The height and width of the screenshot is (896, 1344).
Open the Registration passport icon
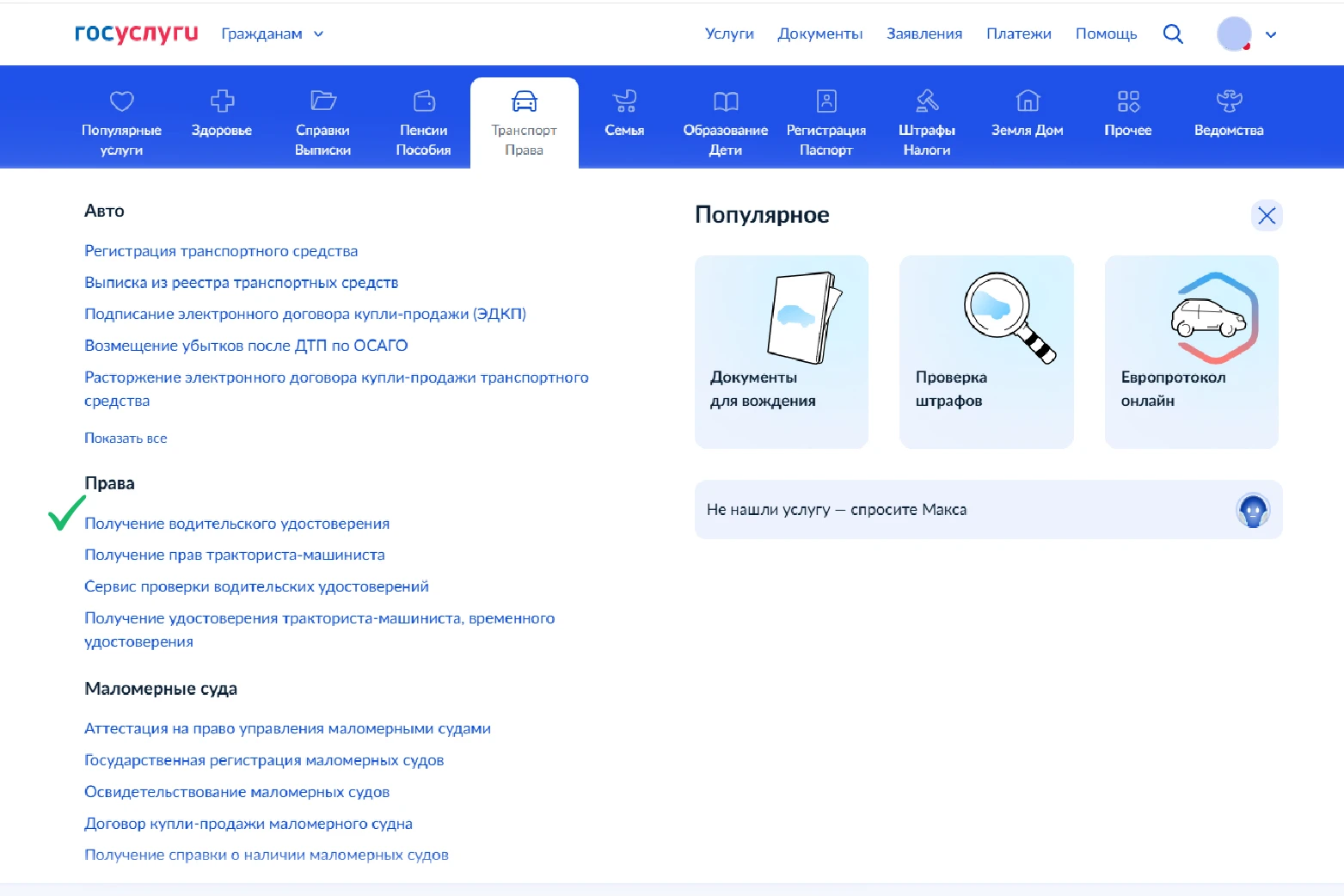coord(826,101)
